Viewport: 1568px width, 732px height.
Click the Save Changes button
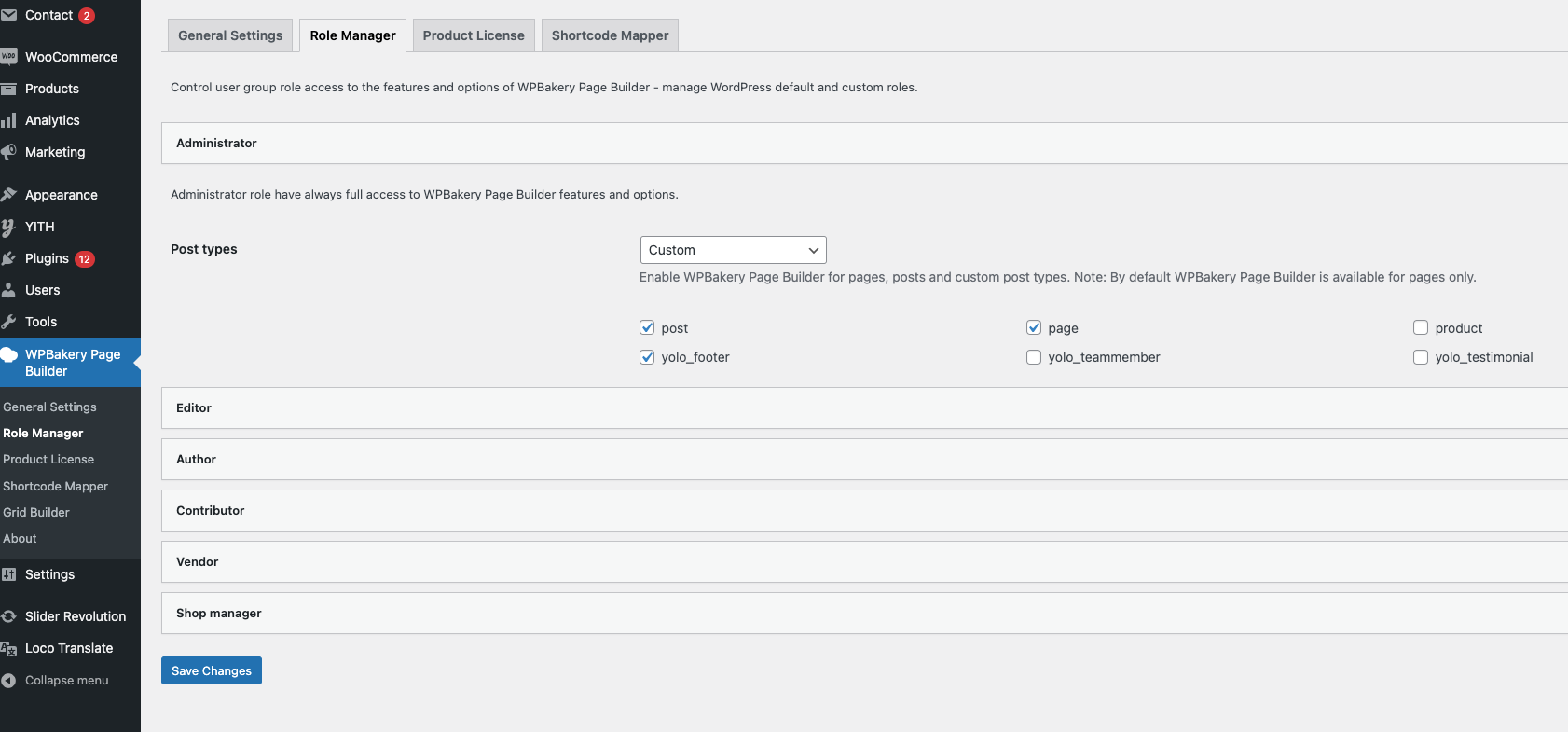pos(212,670)
